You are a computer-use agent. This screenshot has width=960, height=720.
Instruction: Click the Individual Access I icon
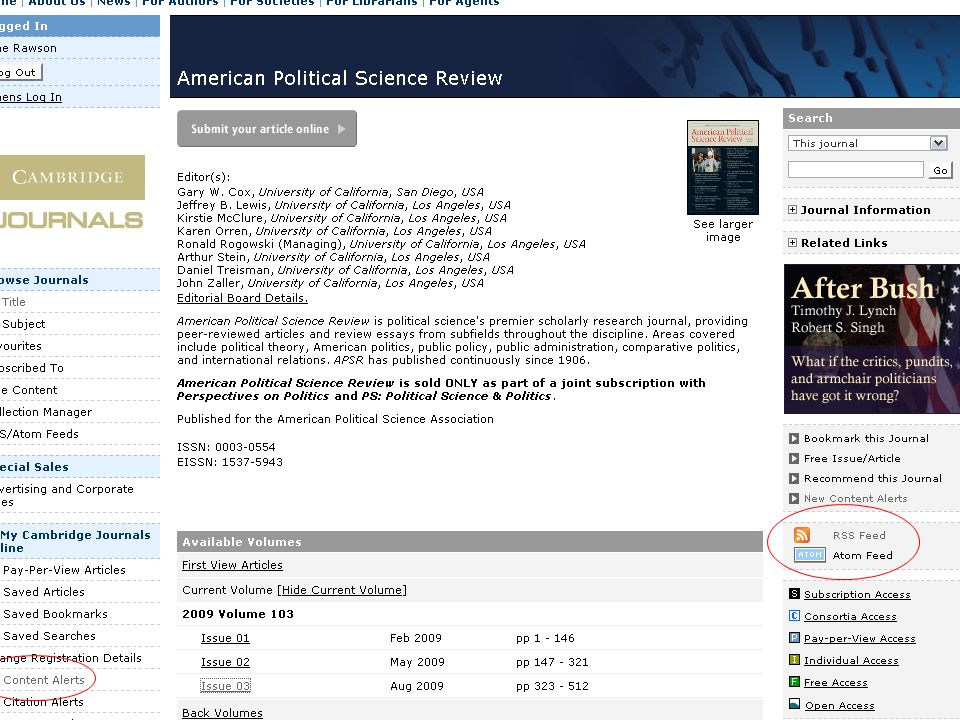pos(794,659)
